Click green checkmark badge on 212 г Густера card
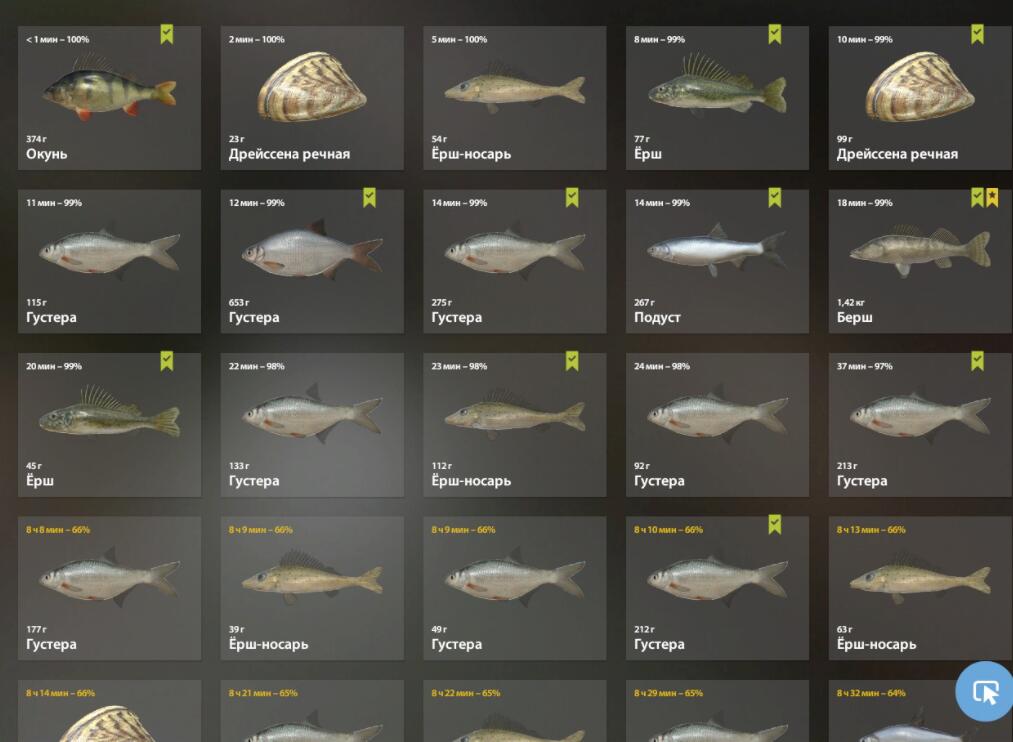 tap(775, 524)
